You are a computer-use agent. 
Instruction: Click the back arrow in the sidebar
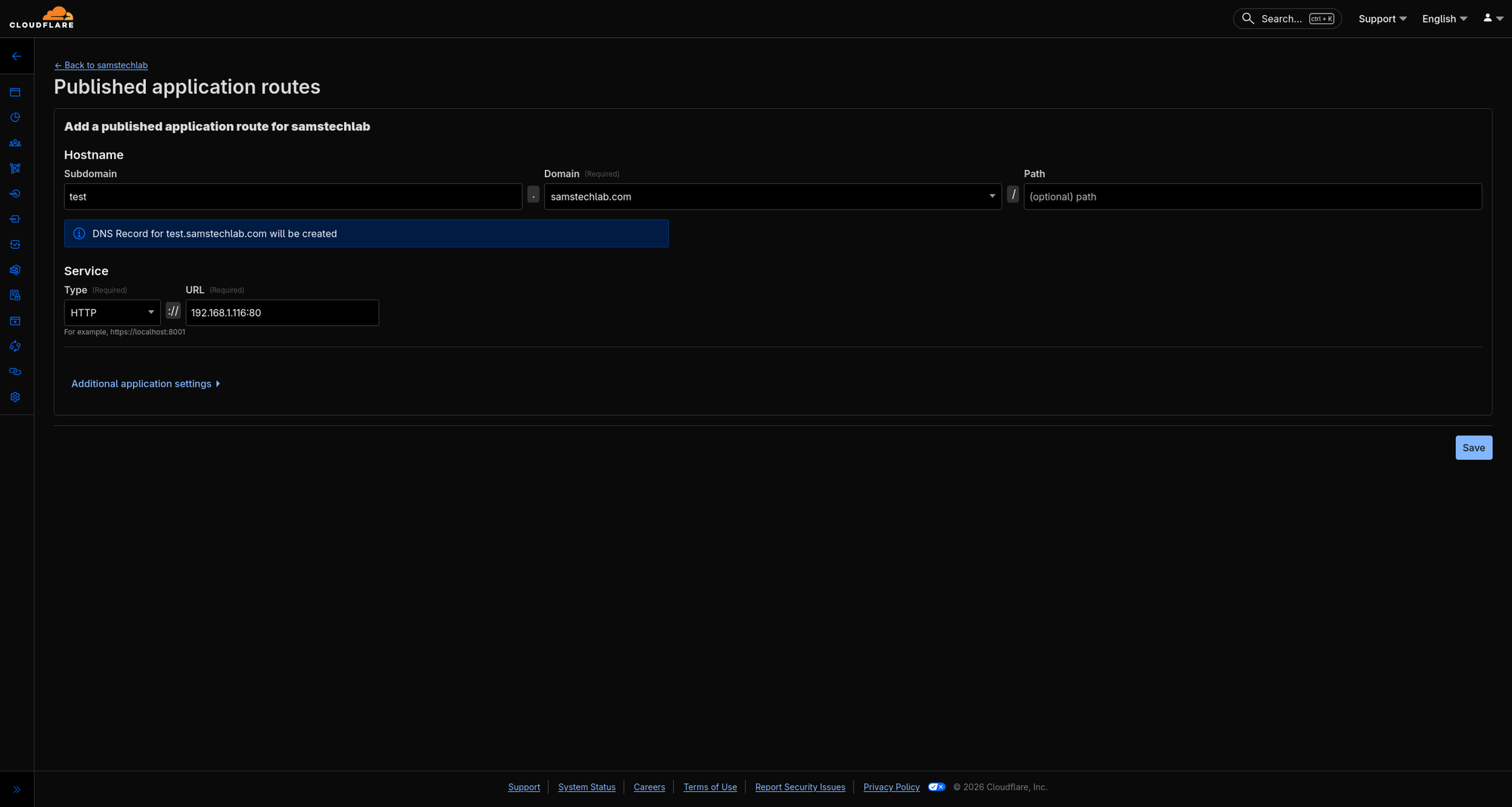(x=17, y=57)
